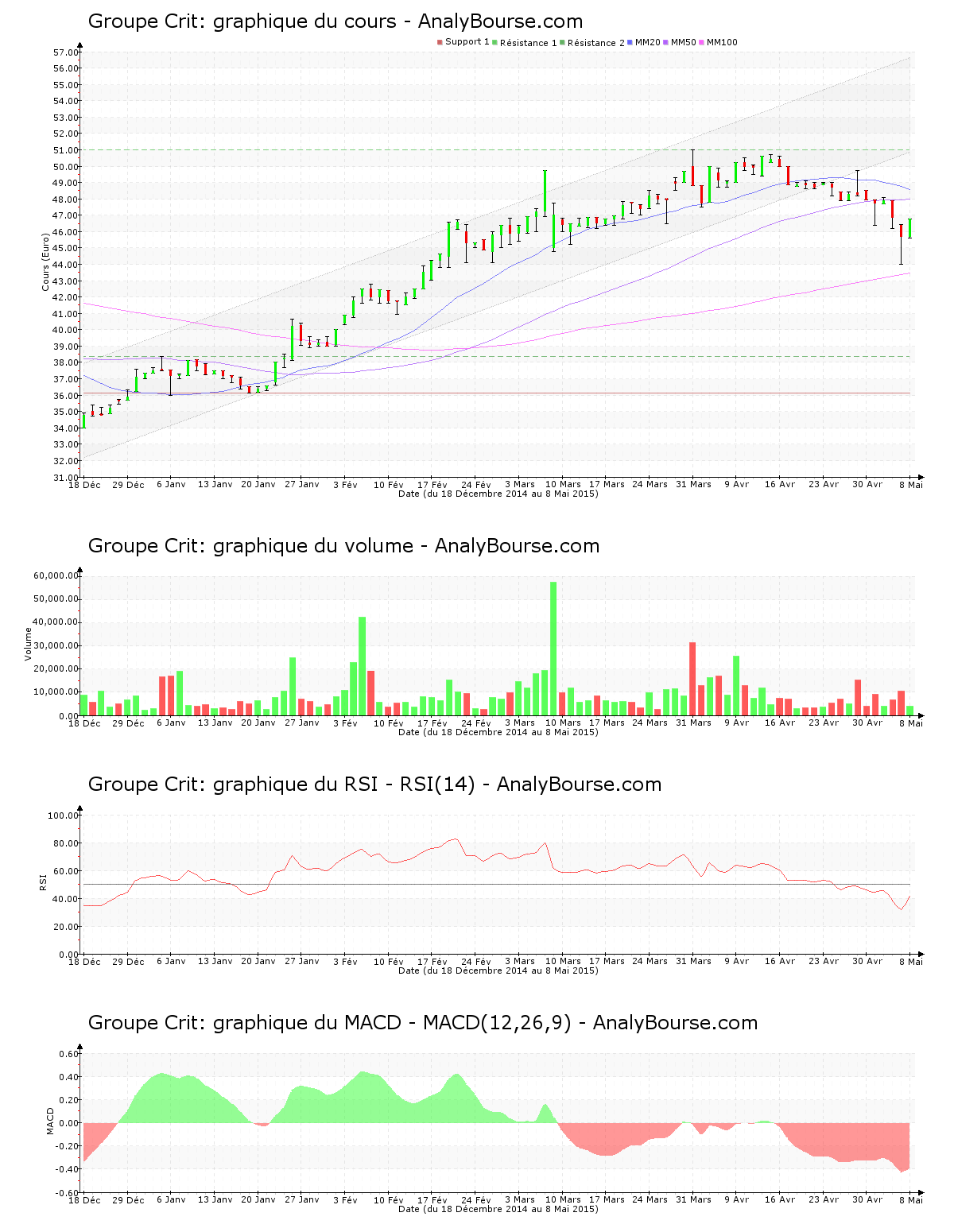Click the 'Cours (Euro)' axis label
This screenshot has height=1232, width=954.
click(46, 262)
